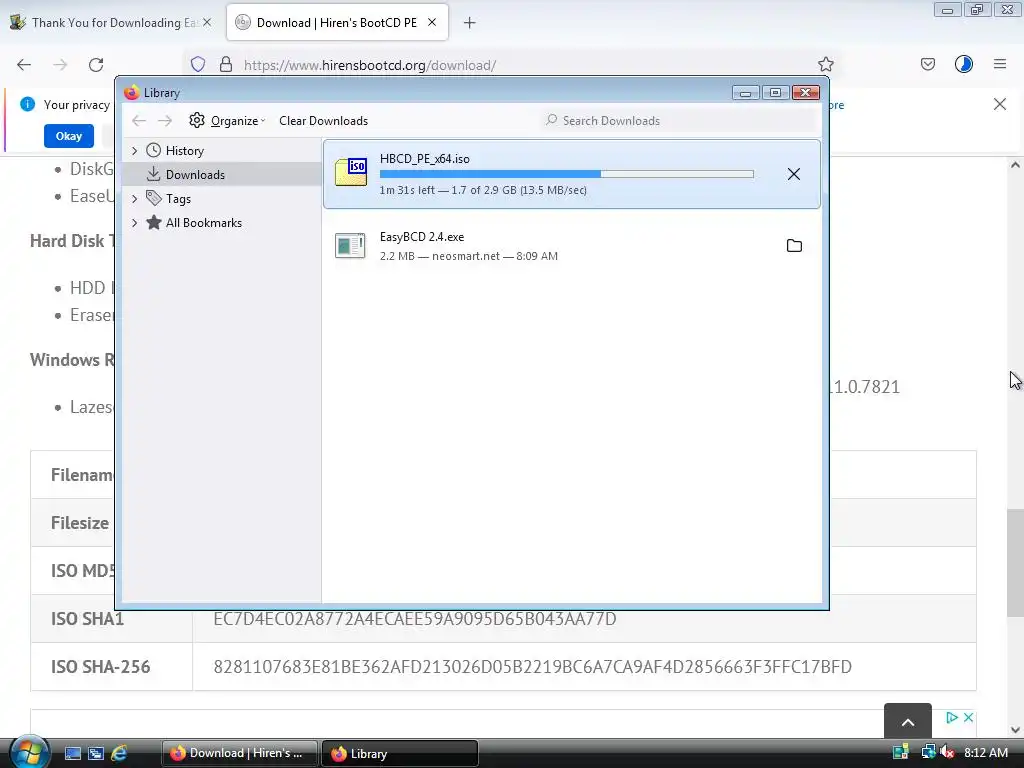
Task: Open the tracking protection shield
Action: (x=198, y=65)
